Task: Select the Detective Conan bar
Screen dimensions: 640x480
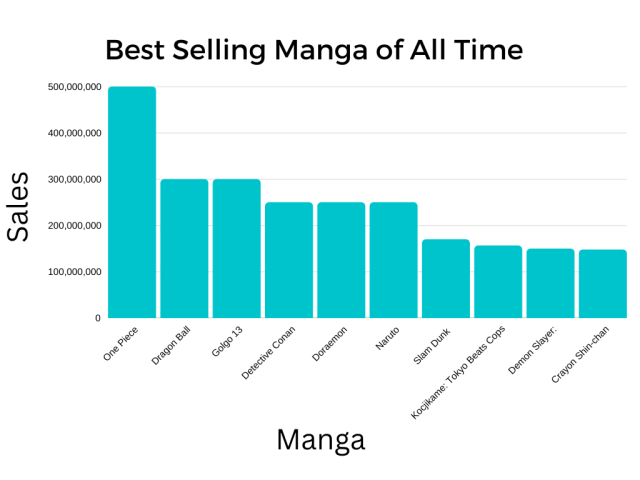Action: [289, 260]
